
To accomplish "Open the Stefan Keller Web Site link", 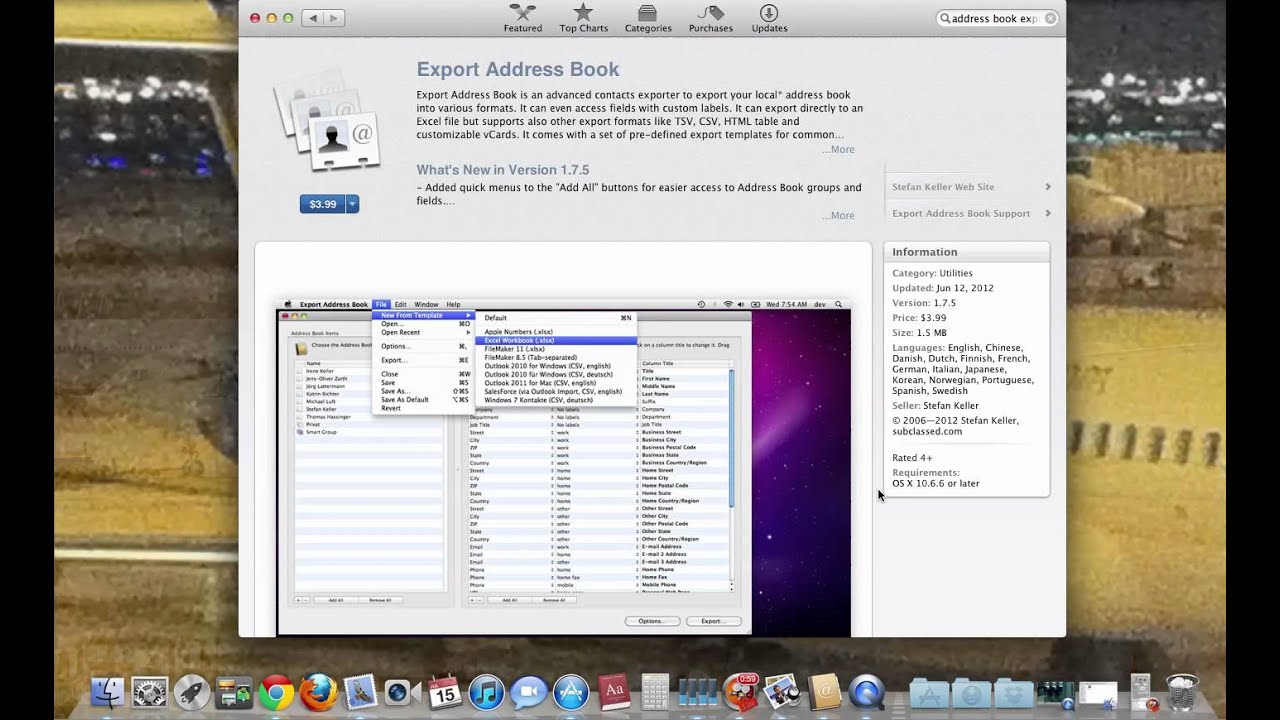I will (x=970, y=187).
